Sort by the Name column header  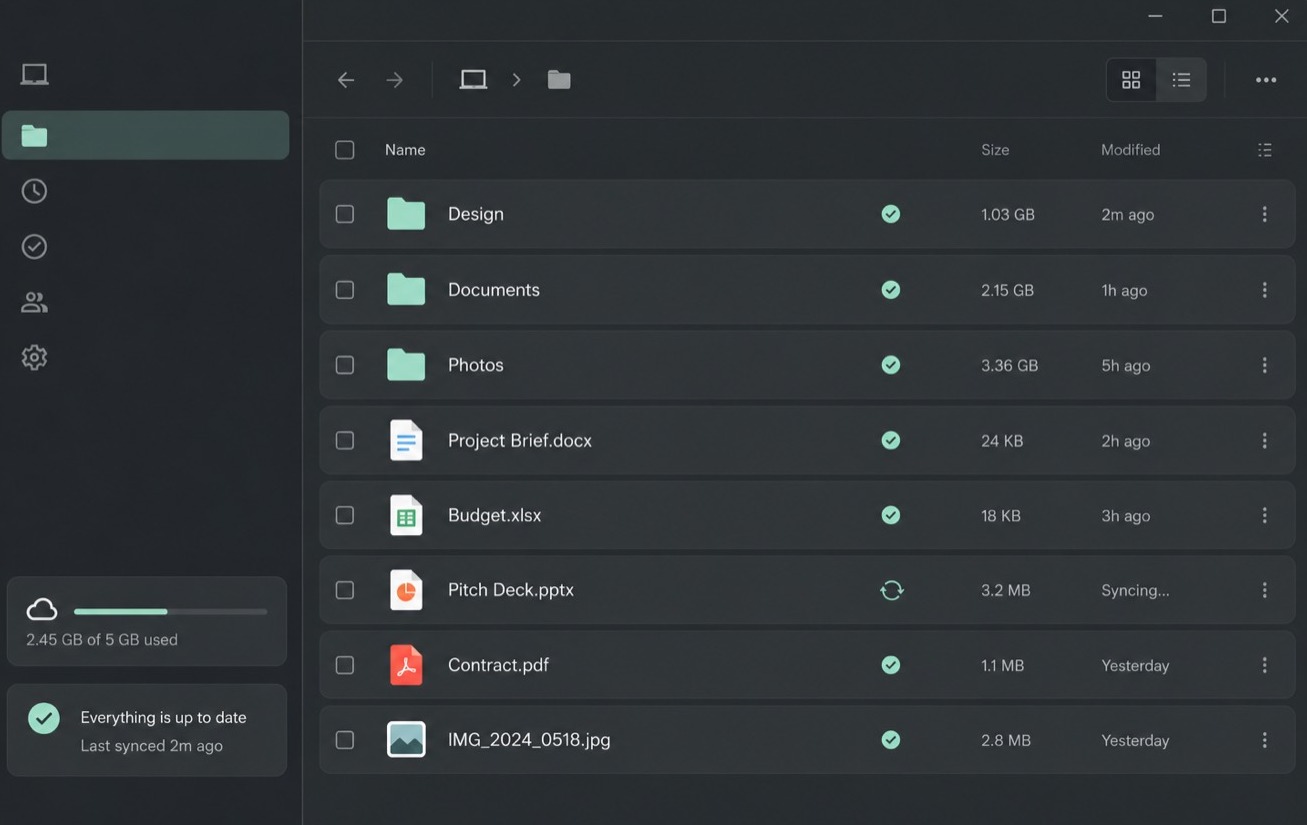[x=405, y=150]
